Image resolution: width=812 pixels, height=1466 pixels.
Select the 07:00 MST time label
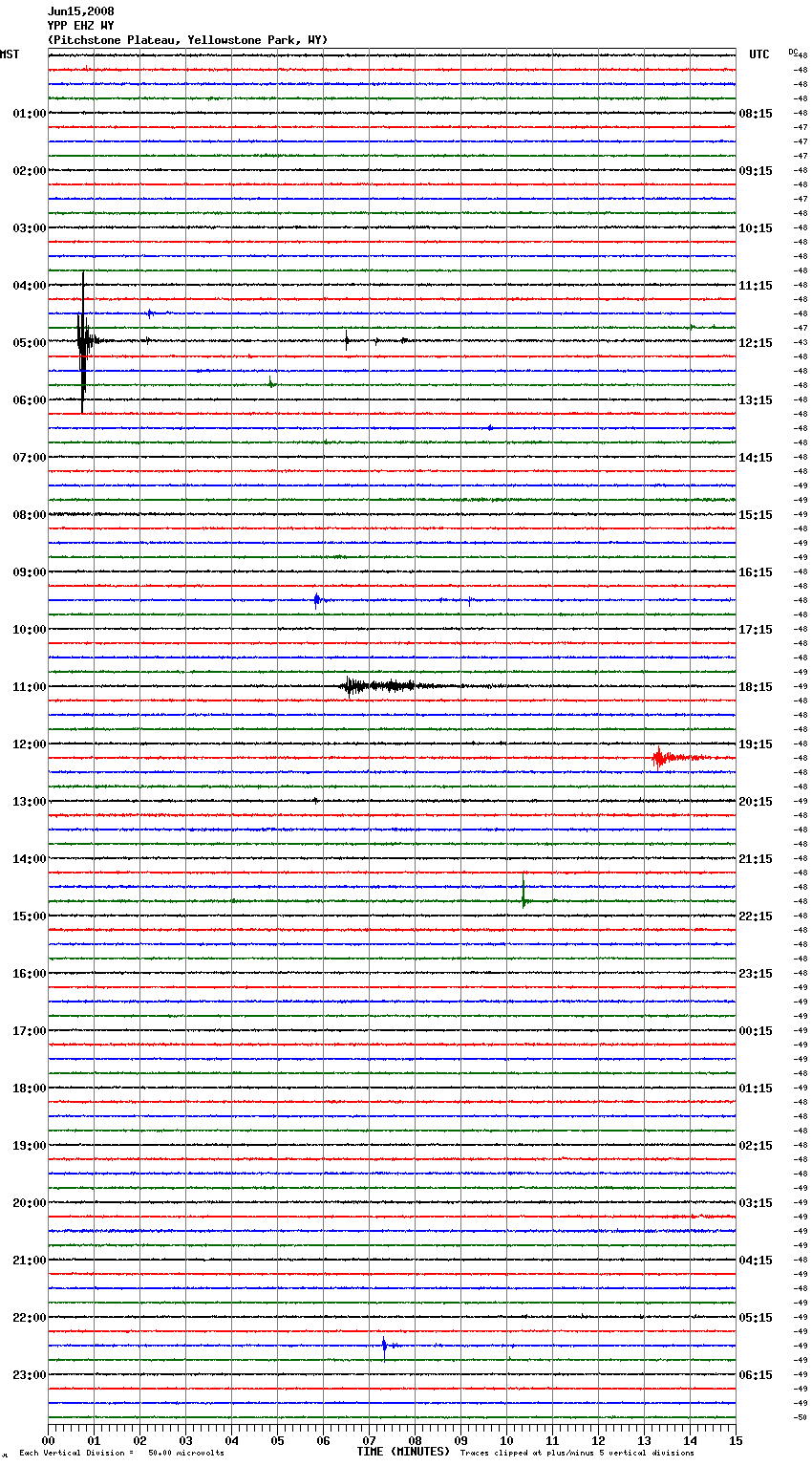tap(30, 458)
